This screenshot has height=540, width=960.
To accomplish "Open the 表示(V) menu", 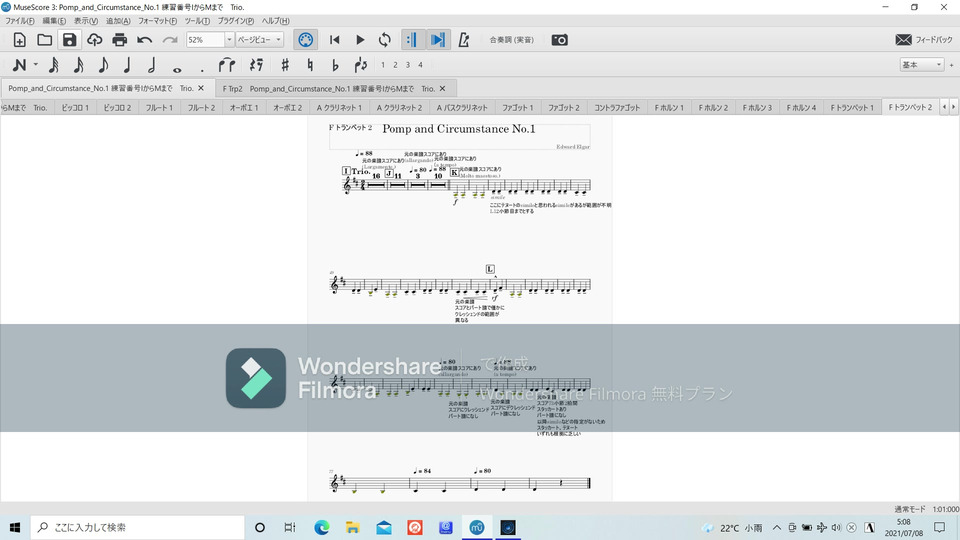I will (x=86, y=21).
